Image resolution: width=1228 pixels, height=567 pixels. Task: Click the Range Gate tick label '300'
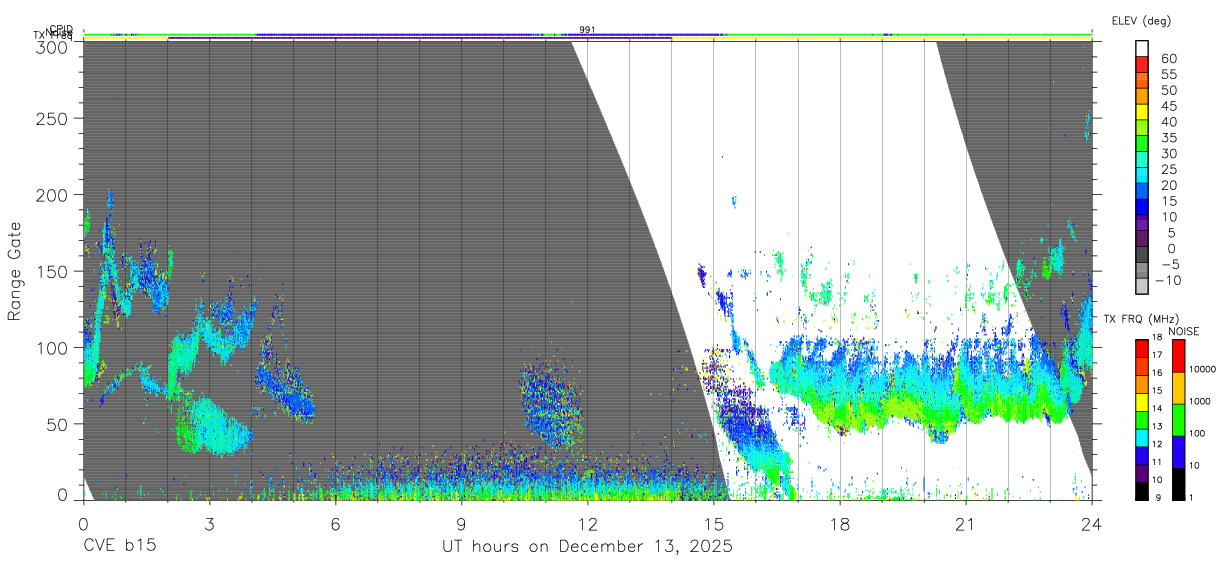point(52,46)
